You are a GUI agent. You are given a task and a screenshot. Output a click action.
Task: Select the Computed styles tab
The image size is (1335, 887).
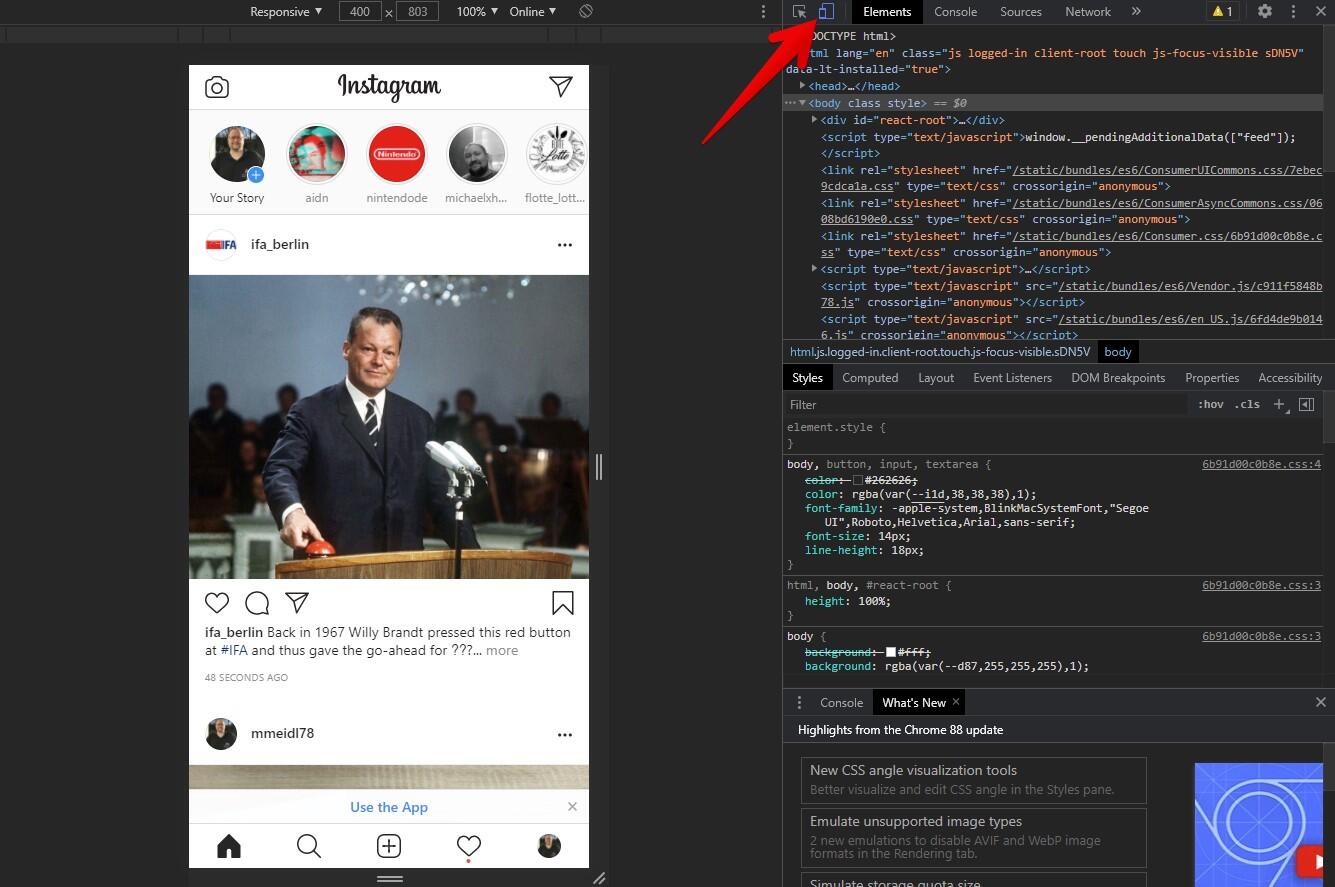click(x=870, y=377)
